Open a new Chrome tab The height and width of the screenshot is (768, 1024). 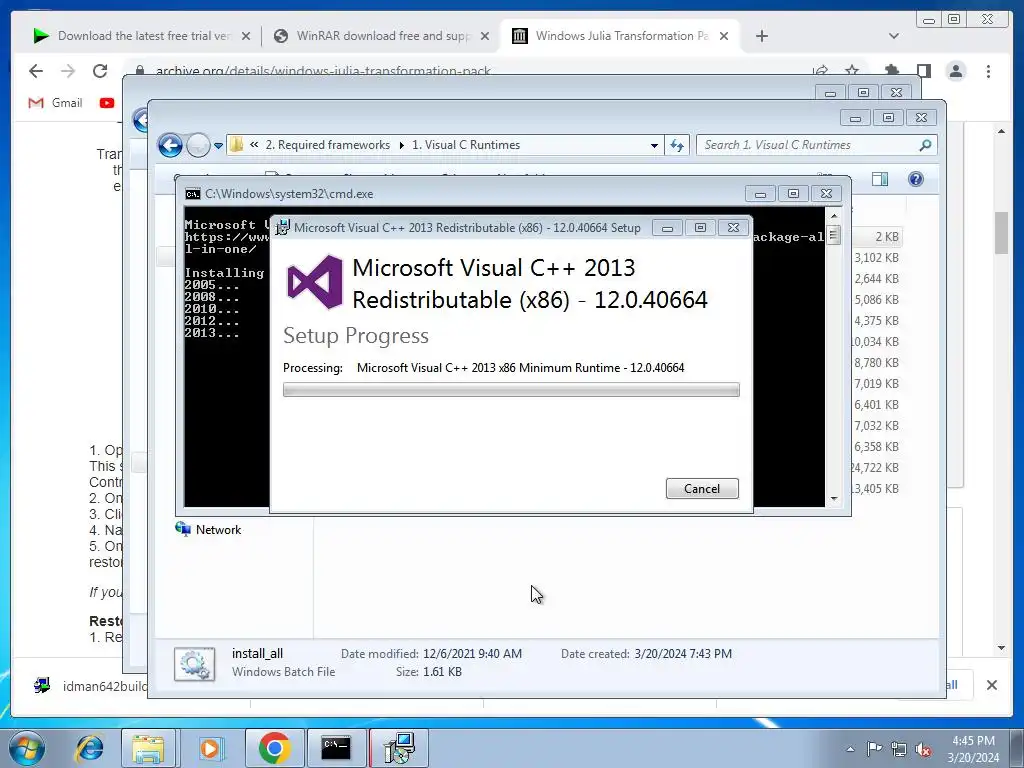(761, 36)
